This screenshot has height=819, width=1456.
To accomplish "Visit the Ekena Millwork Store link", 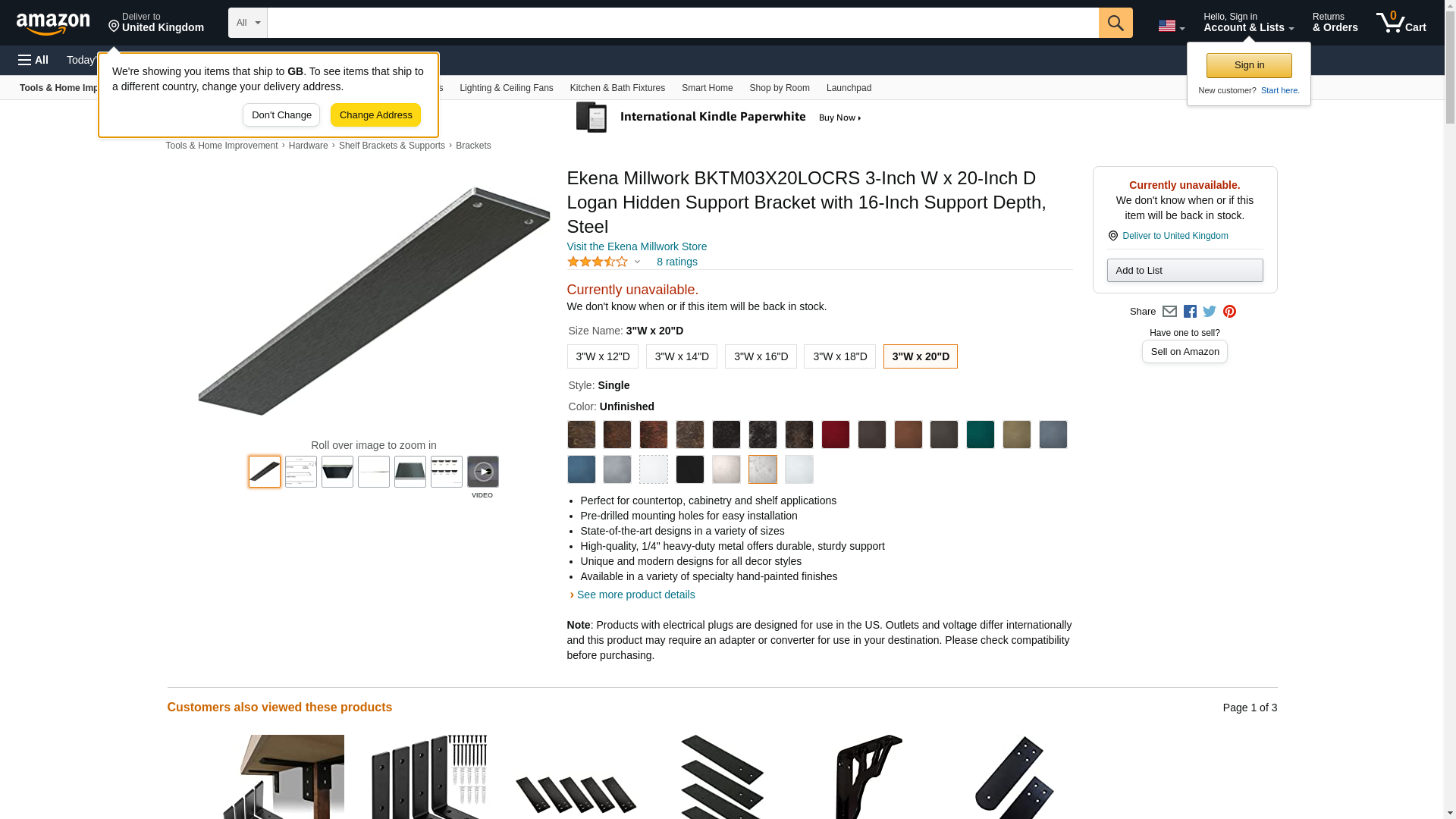I will [x=637, y=246].
